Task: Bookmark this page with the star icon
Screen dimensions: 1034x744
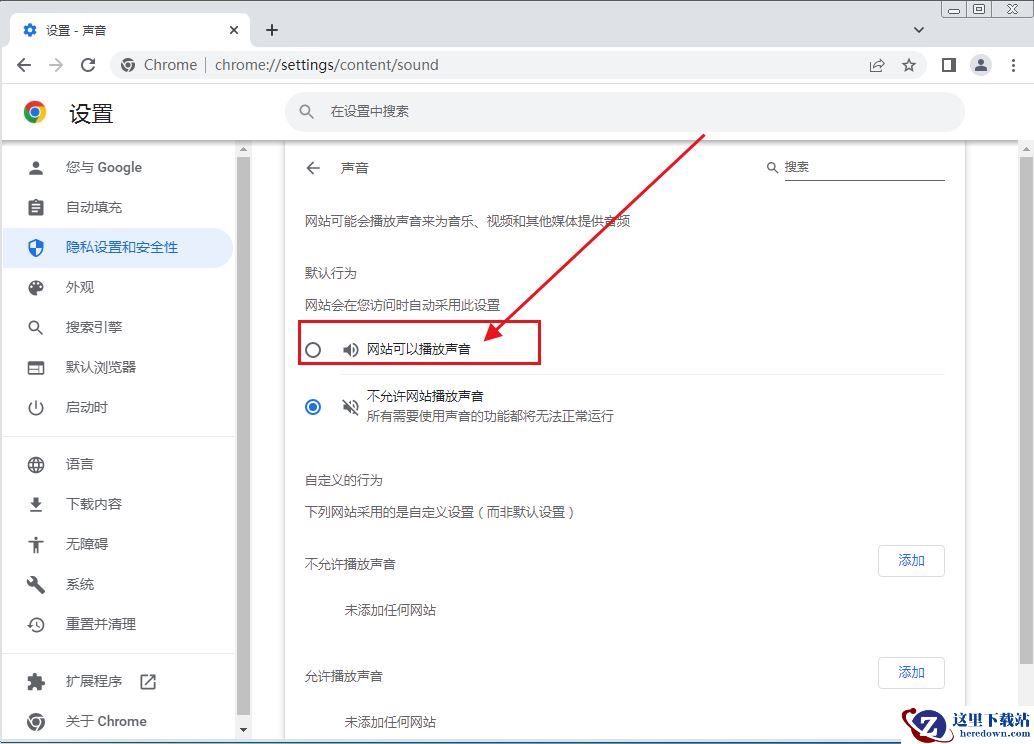Action: (909, 65)
